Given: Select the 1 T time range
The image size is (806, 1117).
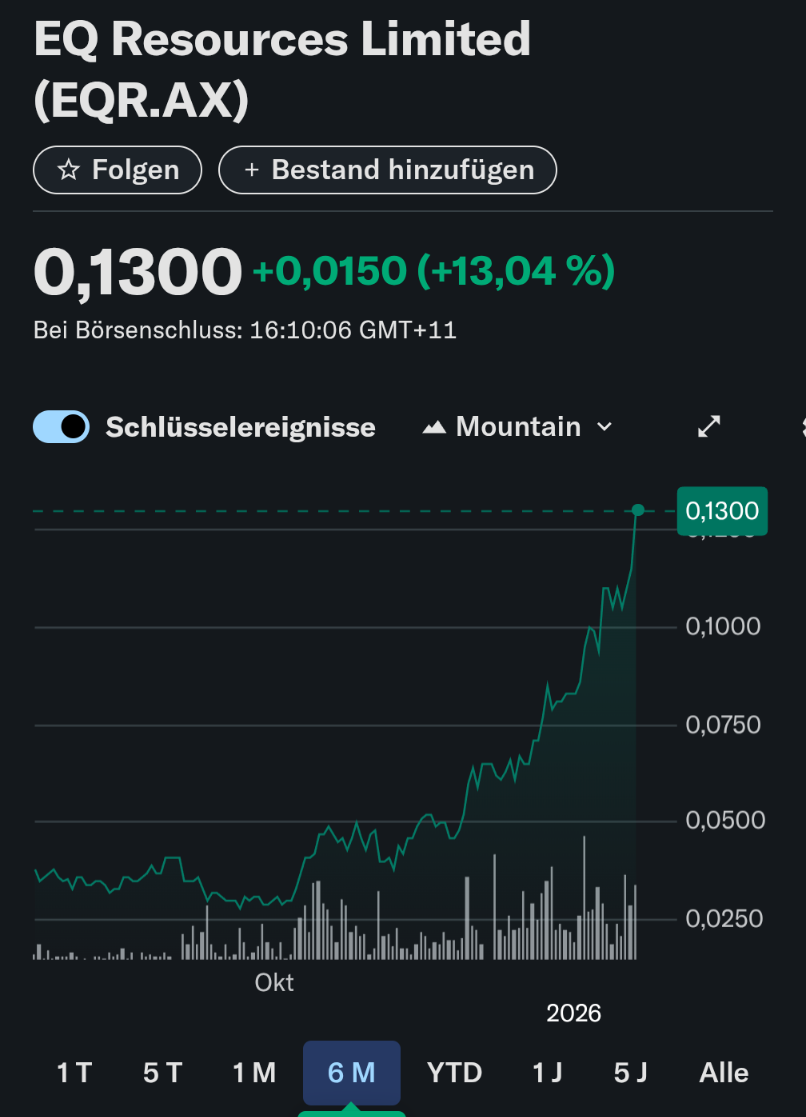Looking at the screenshot, I should (74, 1073).
